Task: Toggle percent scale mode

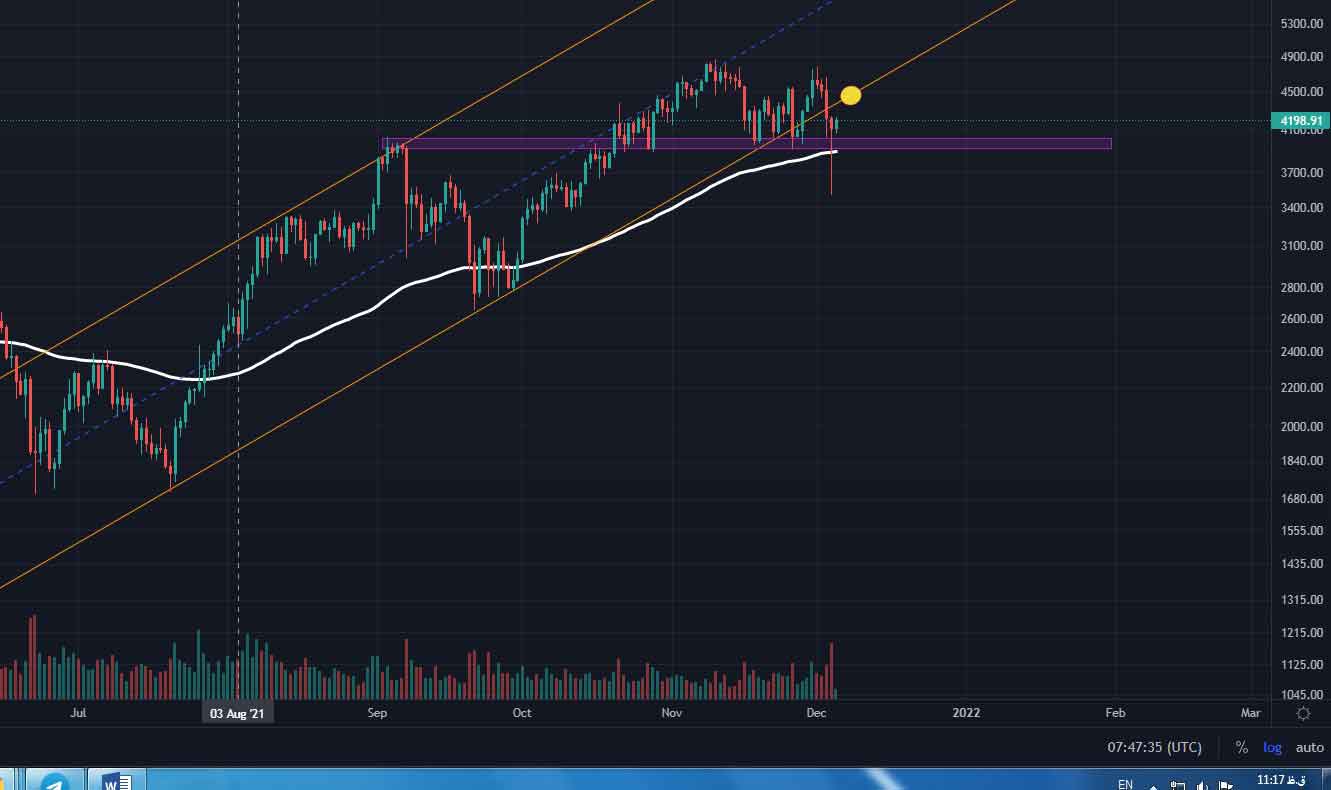Action: (x=1241, y=747)
